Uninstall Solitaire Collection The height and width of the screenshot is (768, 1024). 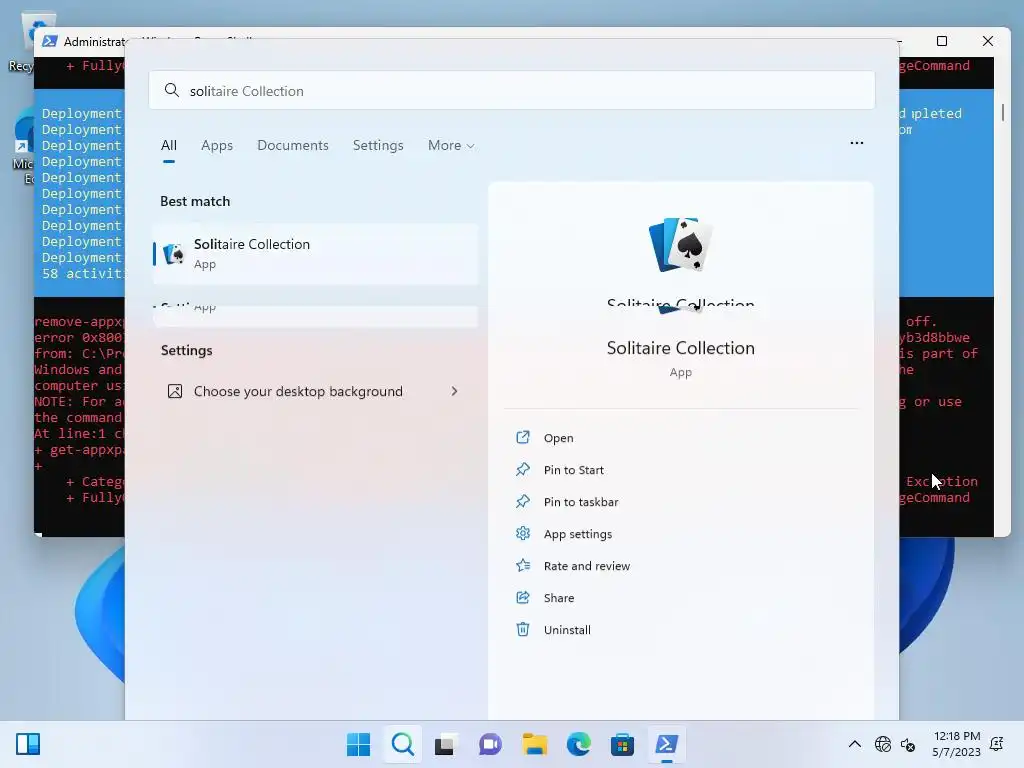pyautogui.click(x=567, y=630)
